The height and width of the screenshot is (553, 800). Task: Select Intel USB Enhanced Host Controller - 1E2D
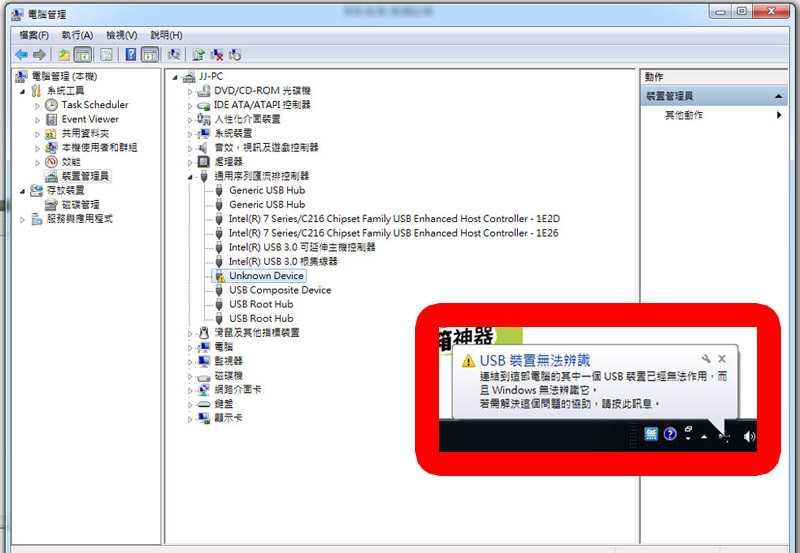394,219
